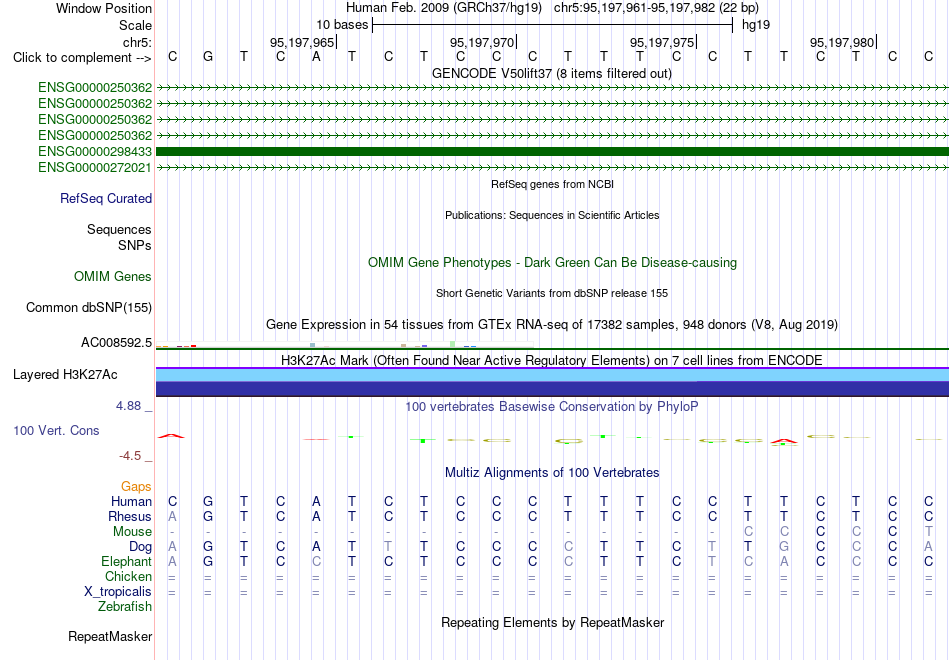Image resolution: width=950 pixels, height=660 pixels.
Task: Click the T base in Mouse alignment row
Action: pyautogui.click(x=929, y=532)
